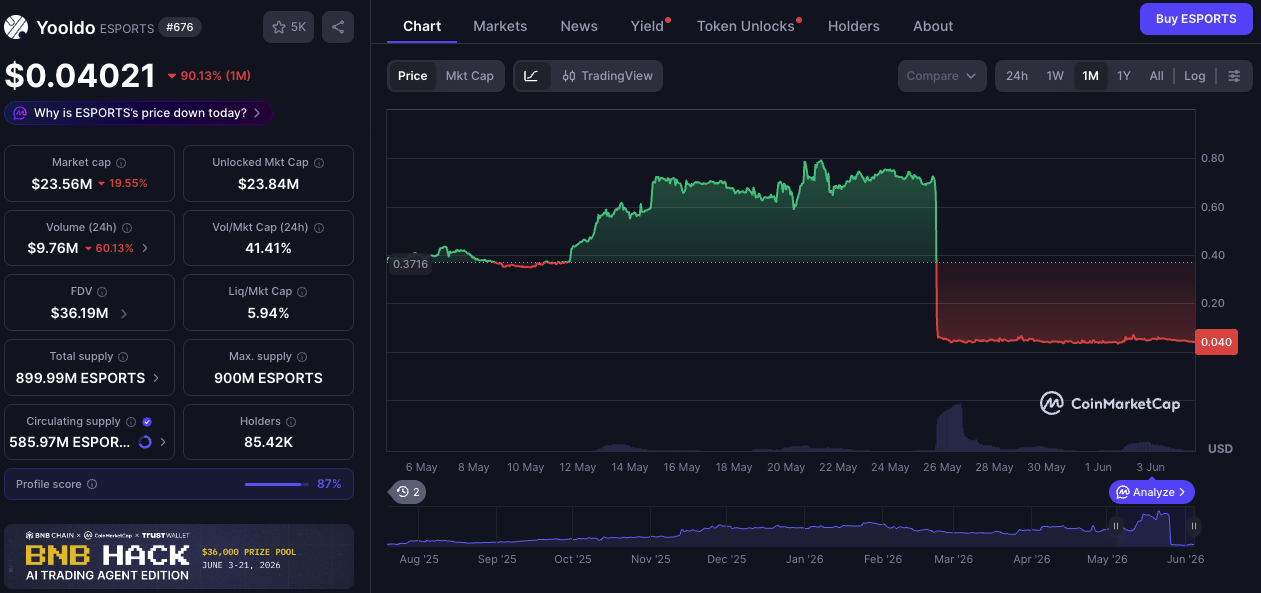The image size is (1261, 593).
Task: Open the Yield tab
Action: coord(648,26)
